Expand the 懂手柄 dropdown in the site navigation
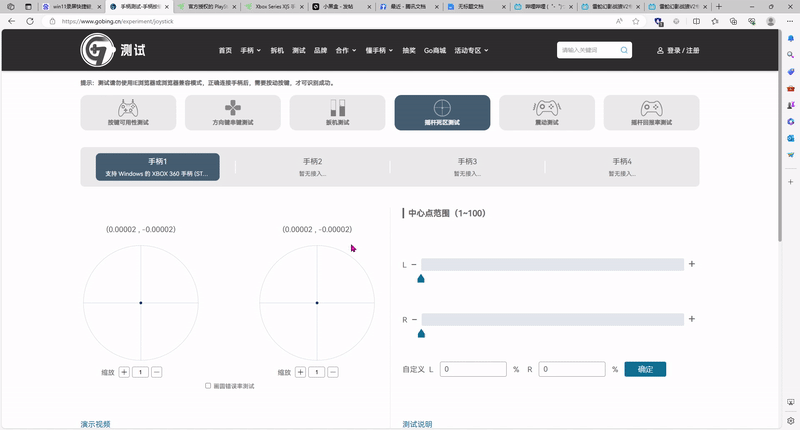The image size is (800, 430). click(379, 50)
